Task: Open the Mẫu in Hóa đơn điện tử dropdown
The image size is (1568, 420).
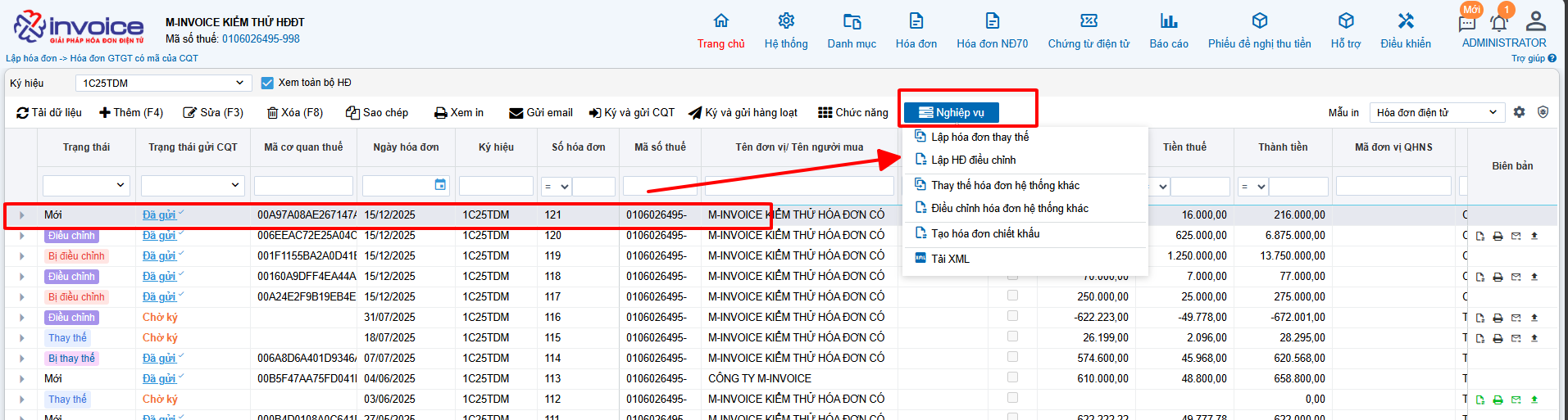Action: click(1437, 112)
